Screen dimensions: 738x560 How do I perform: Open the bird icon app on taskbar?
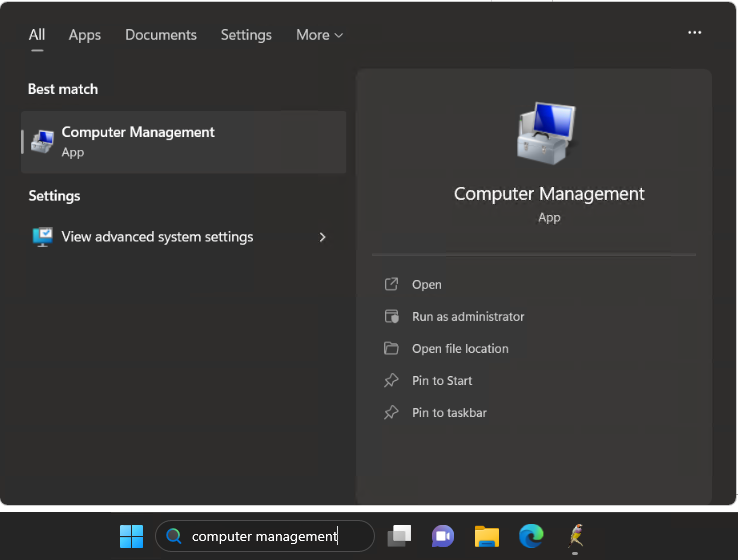(576, 536)
